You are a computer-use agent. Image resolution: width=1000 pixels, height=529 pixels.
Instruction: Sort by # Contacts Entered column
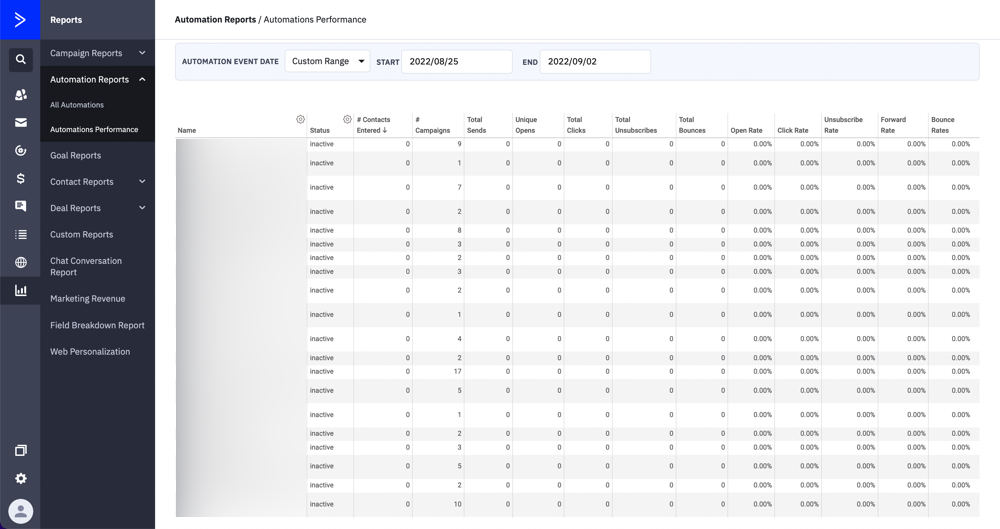374,125
